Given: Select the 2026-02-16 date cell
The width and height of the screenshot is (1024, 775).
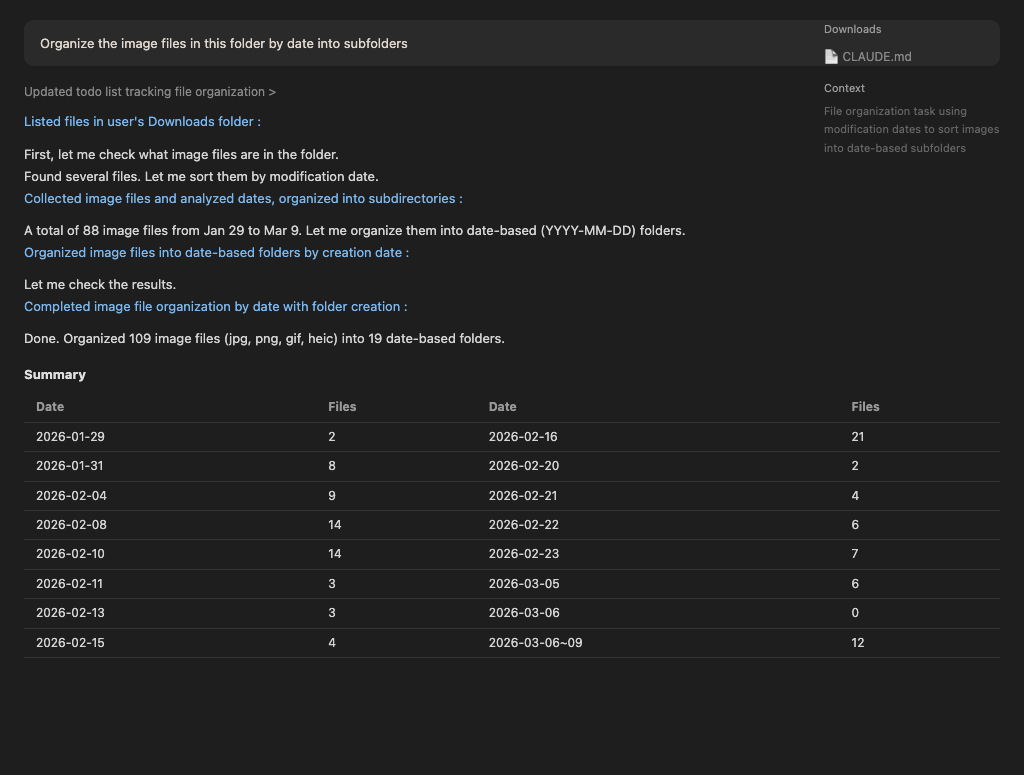Looking at the screenshot, I should pos(523,437).
